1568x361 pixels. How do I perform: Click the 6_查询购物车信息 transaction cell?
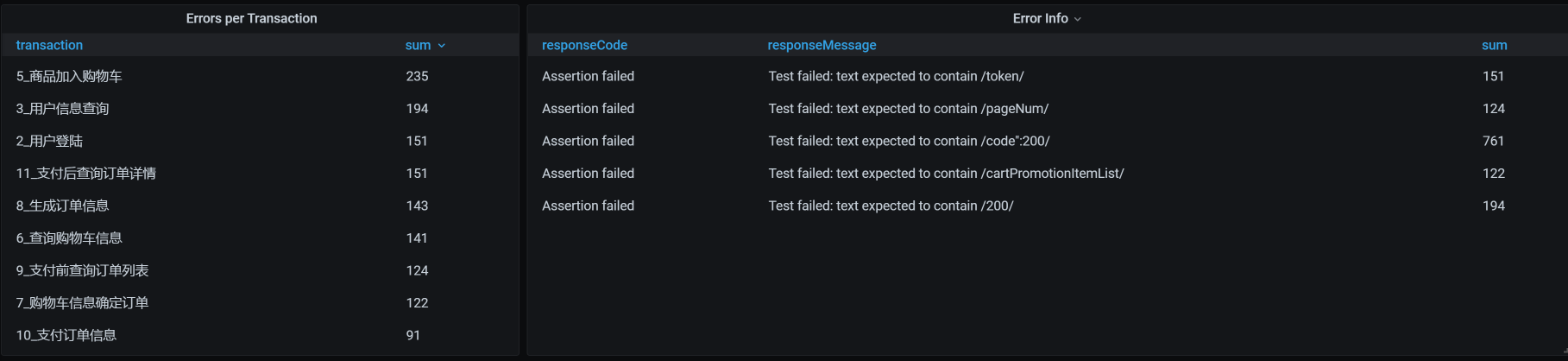[x=69, y=238]
